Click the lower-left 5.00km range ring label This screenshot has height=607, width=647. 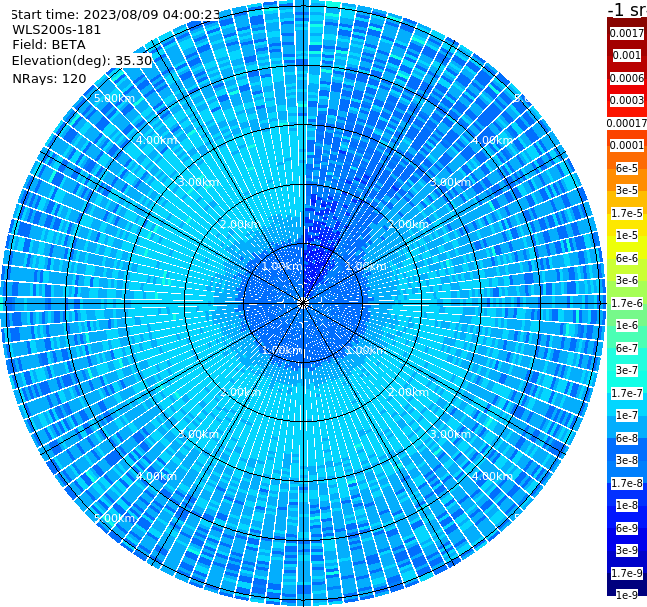(114, 518)
